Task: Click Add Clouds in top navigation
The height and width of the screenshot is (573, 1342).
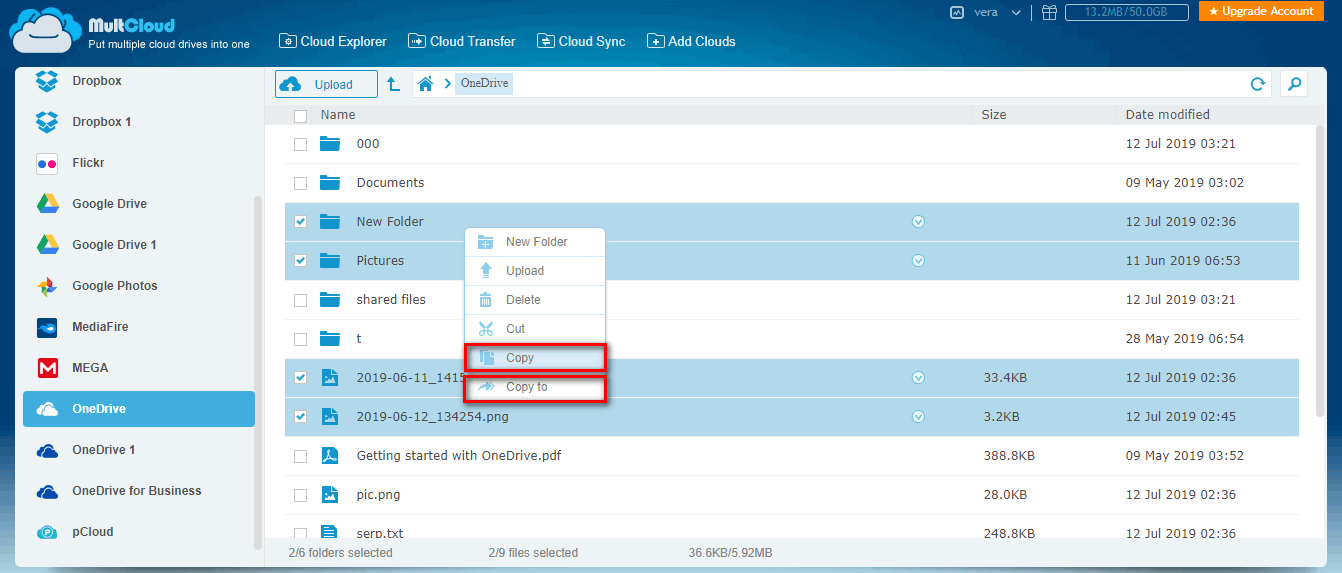Action: [x=691, y=41]
